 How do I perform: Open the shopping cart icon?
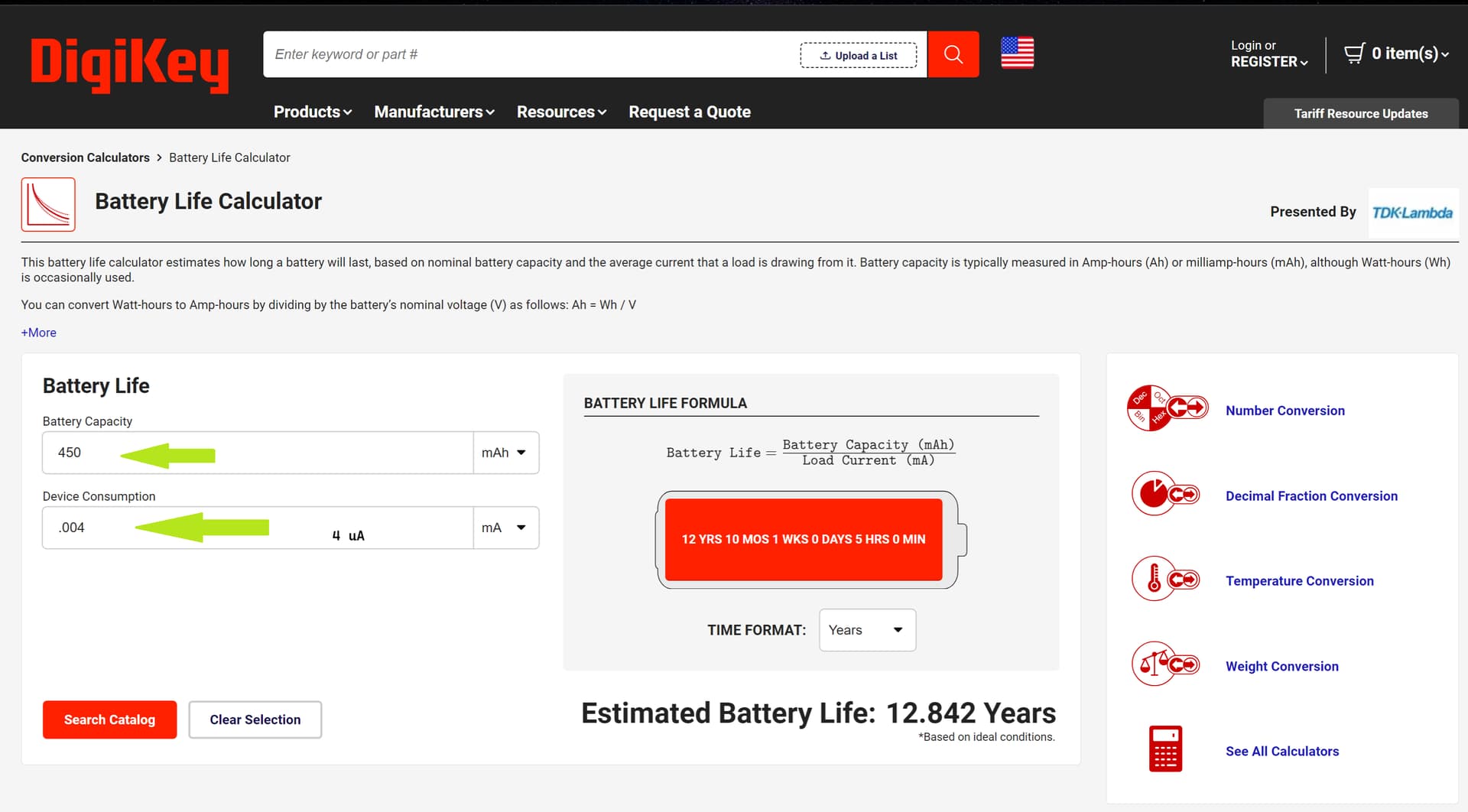click(x=1354, y=54)
